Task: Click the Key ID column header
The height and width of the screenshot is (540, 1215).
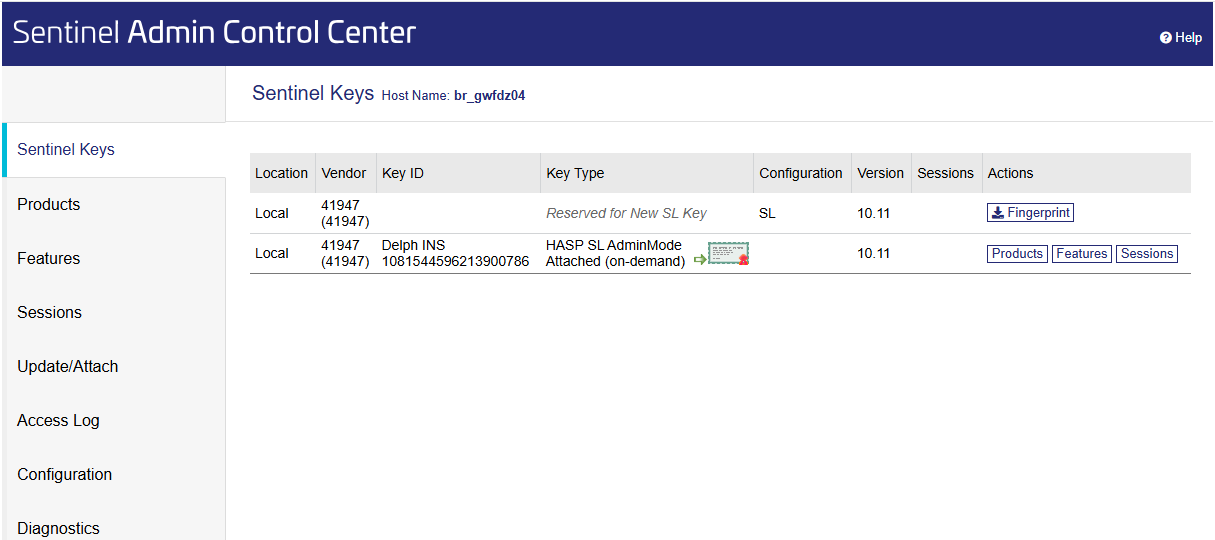Action: click(x=403, y=173)
